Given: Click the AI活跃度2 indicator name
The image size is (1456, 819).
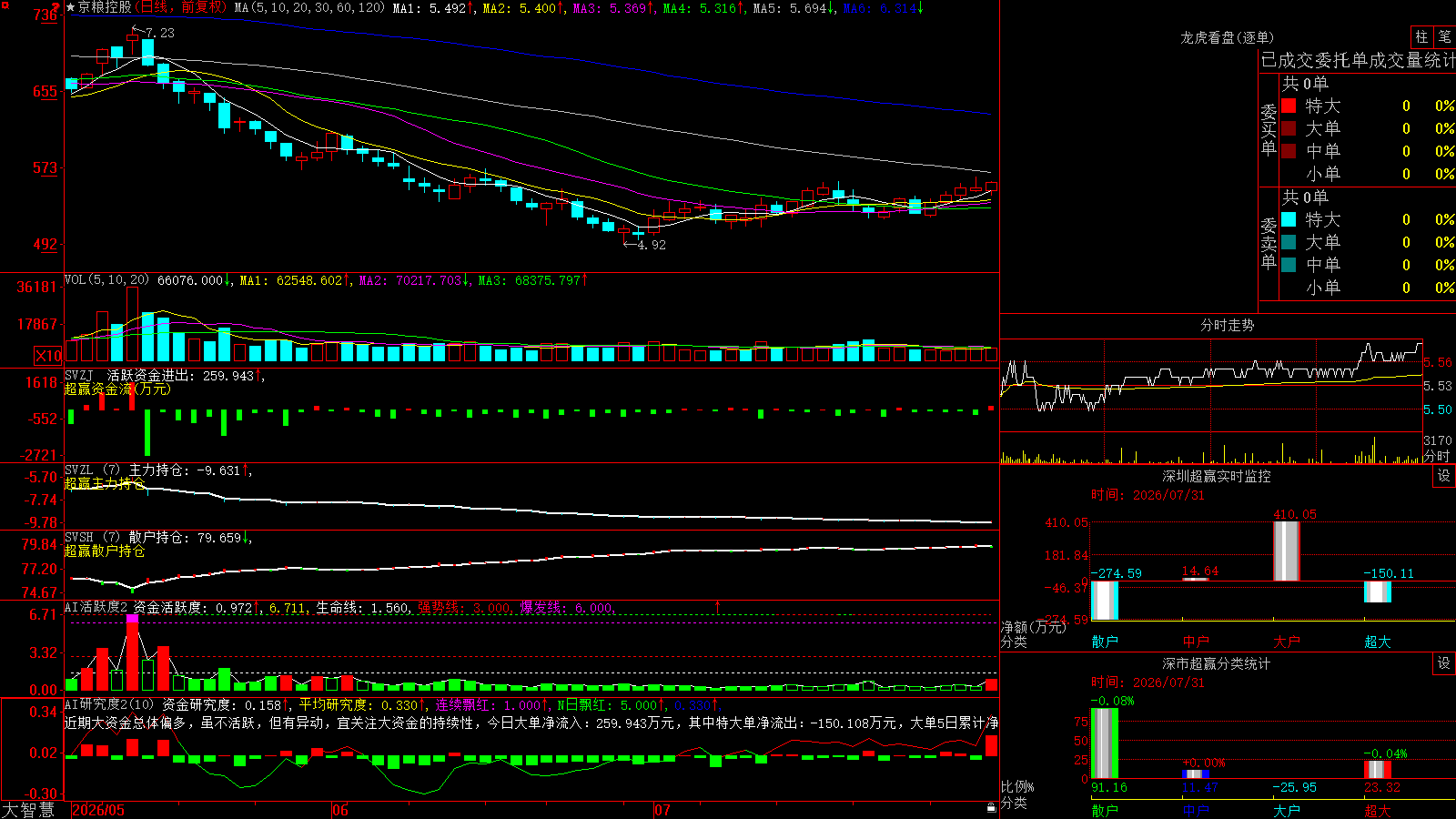Looking at the screenshot, I should [96, 607].
